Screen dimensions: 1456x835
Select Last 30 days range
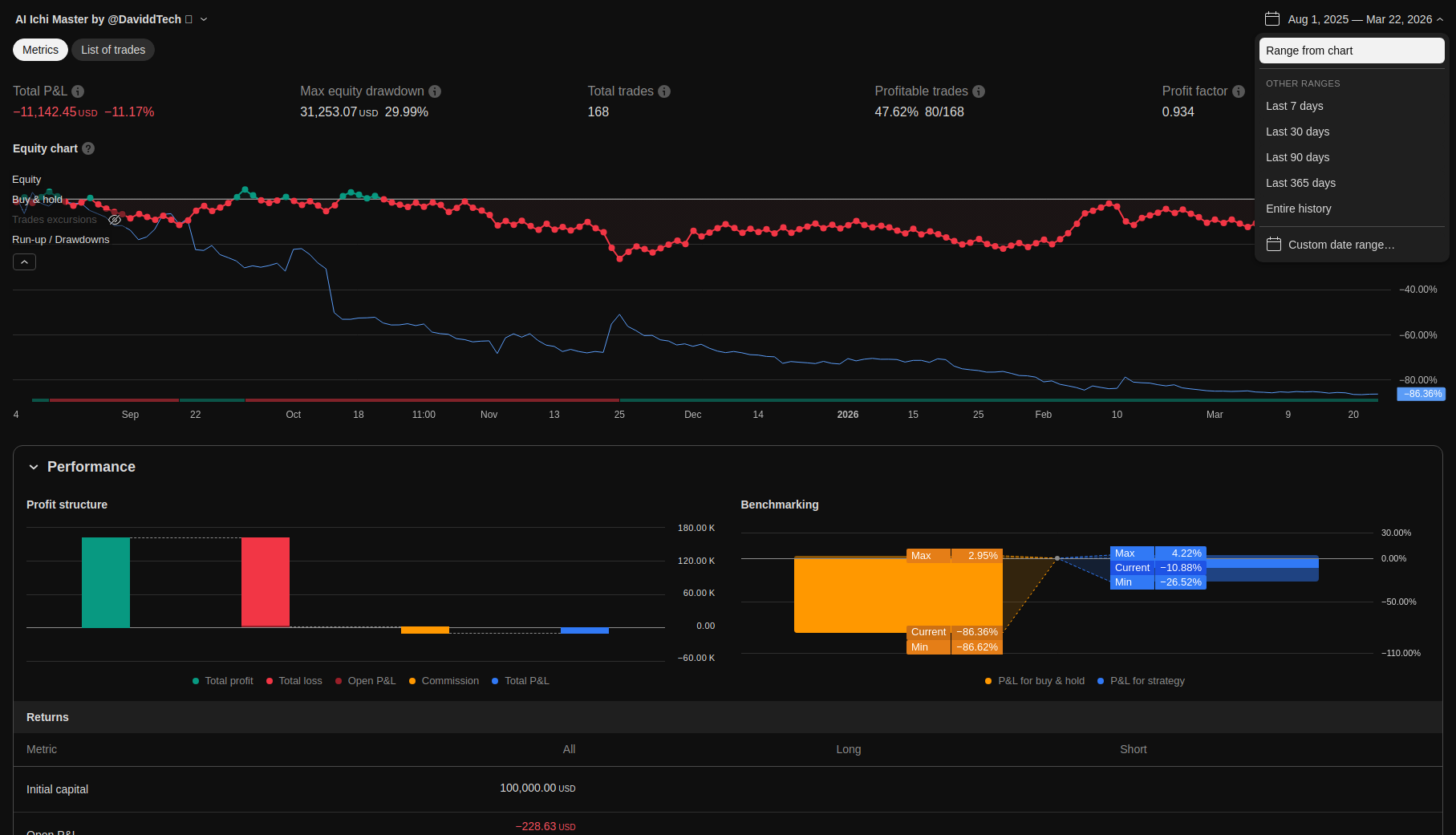1297,132
